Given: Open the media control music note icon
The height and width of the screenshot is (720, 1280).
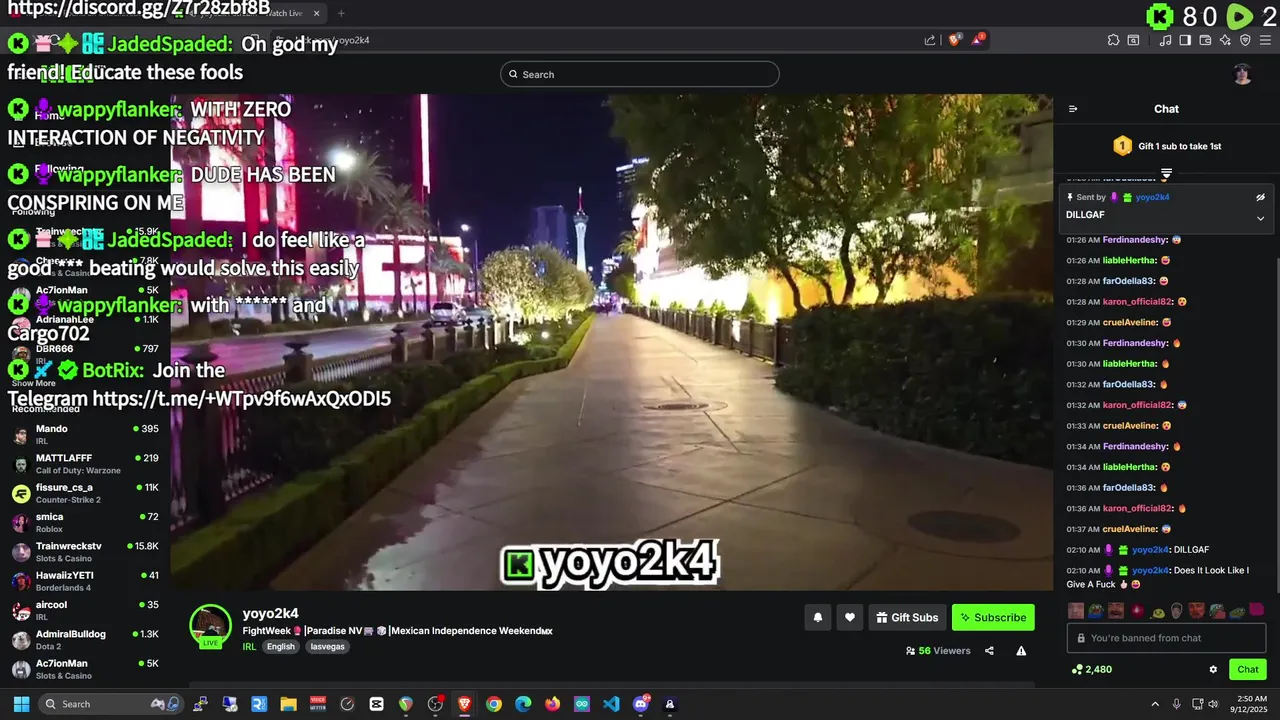Looking at the screenshot, I should [1166, 40].
